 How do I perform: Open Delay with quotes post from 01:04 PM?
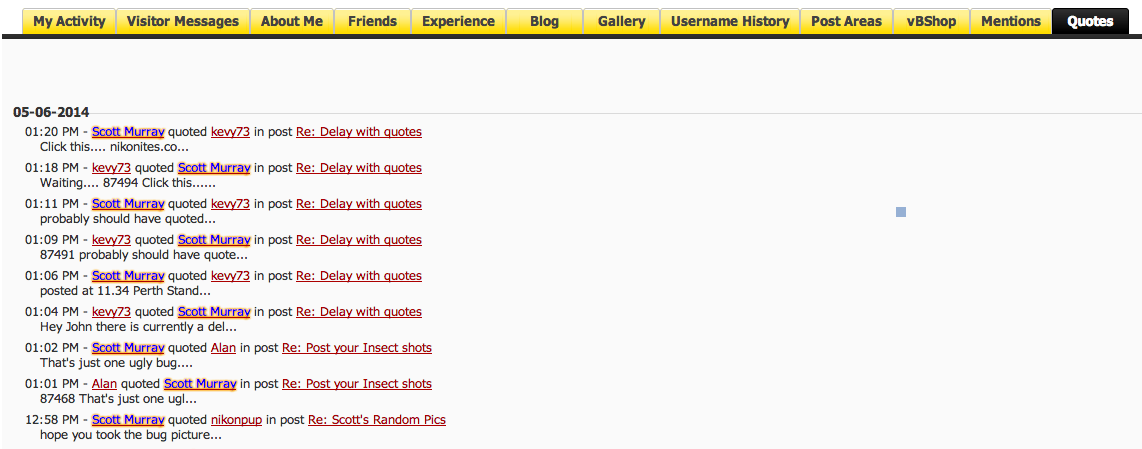358,312
